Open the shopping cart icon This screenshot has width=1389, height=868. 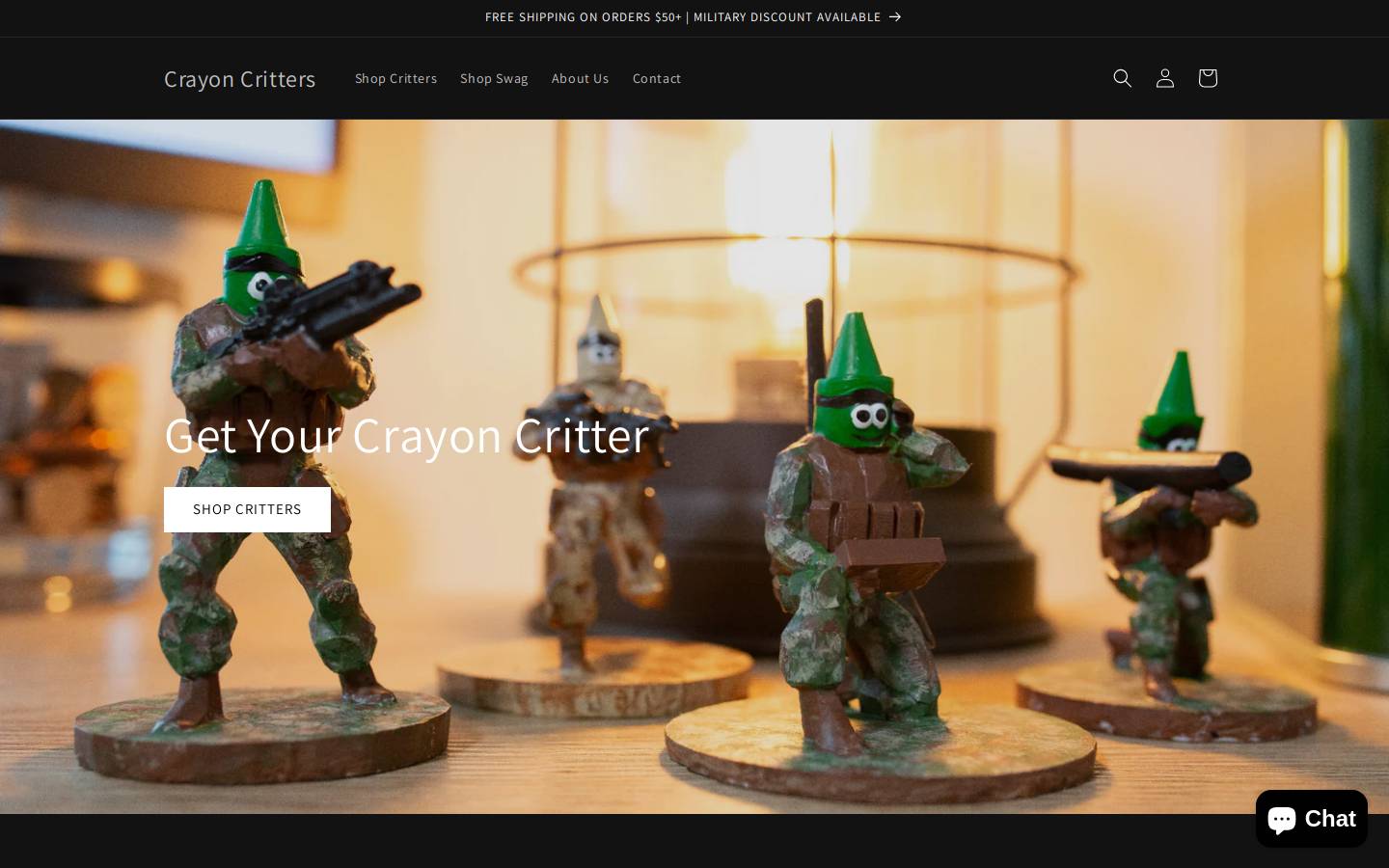pos(1207,78)
